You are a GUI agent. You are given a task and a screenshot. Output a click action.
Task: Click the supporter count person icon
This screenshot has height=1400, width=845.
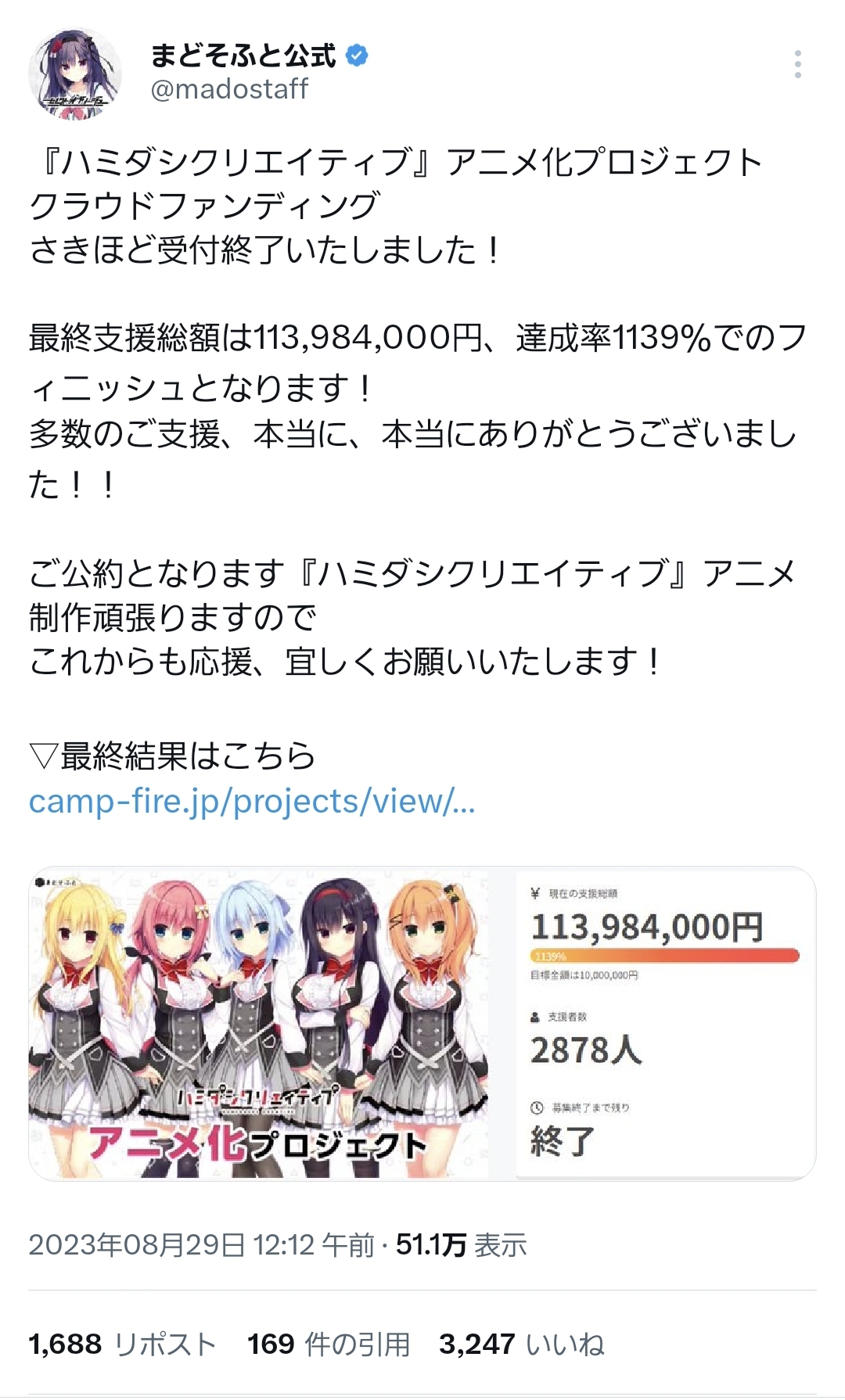click(535, 1017)
